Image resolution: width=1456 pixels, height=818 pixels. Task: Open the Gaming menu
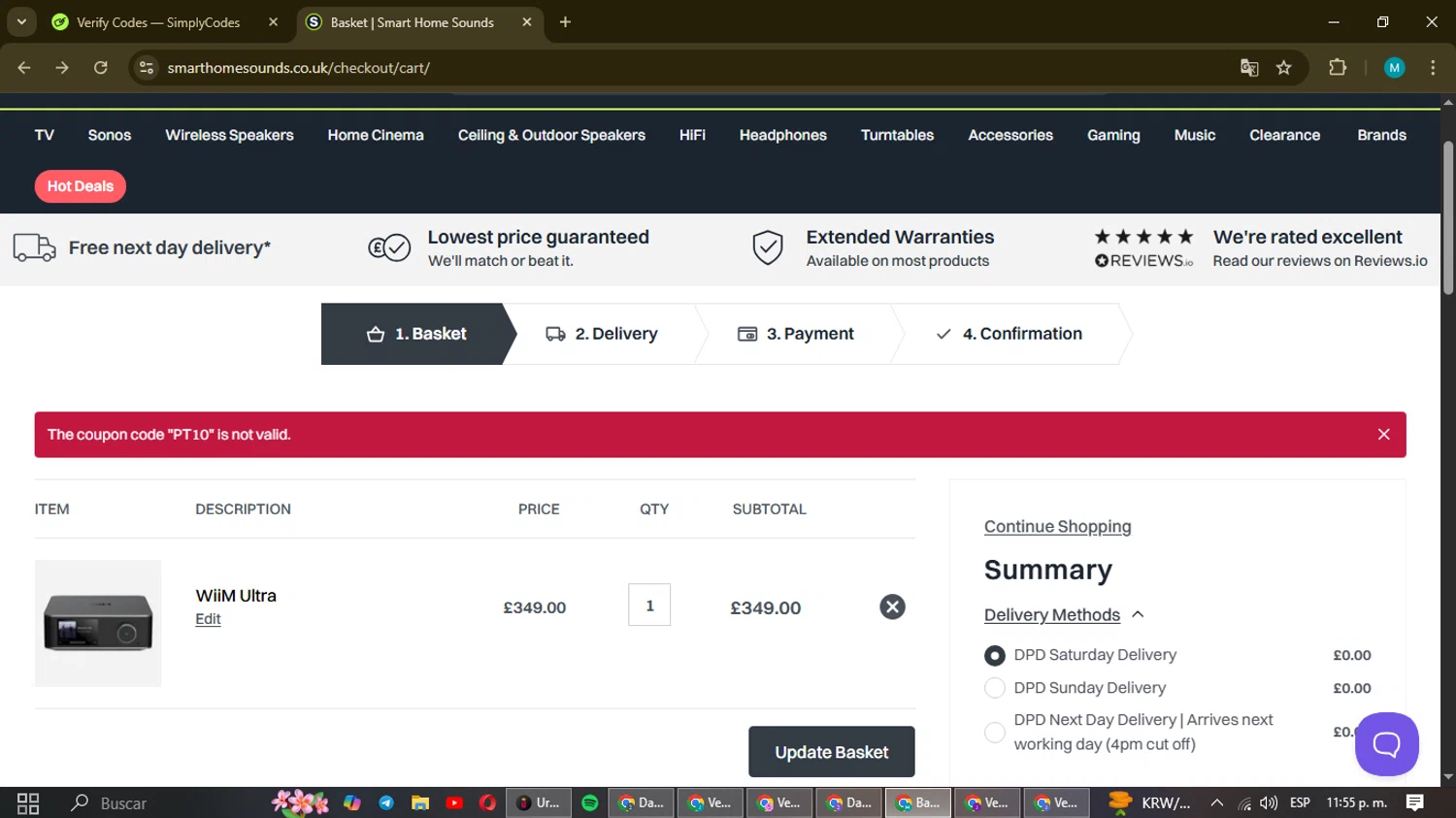[x=1113, y=135]
